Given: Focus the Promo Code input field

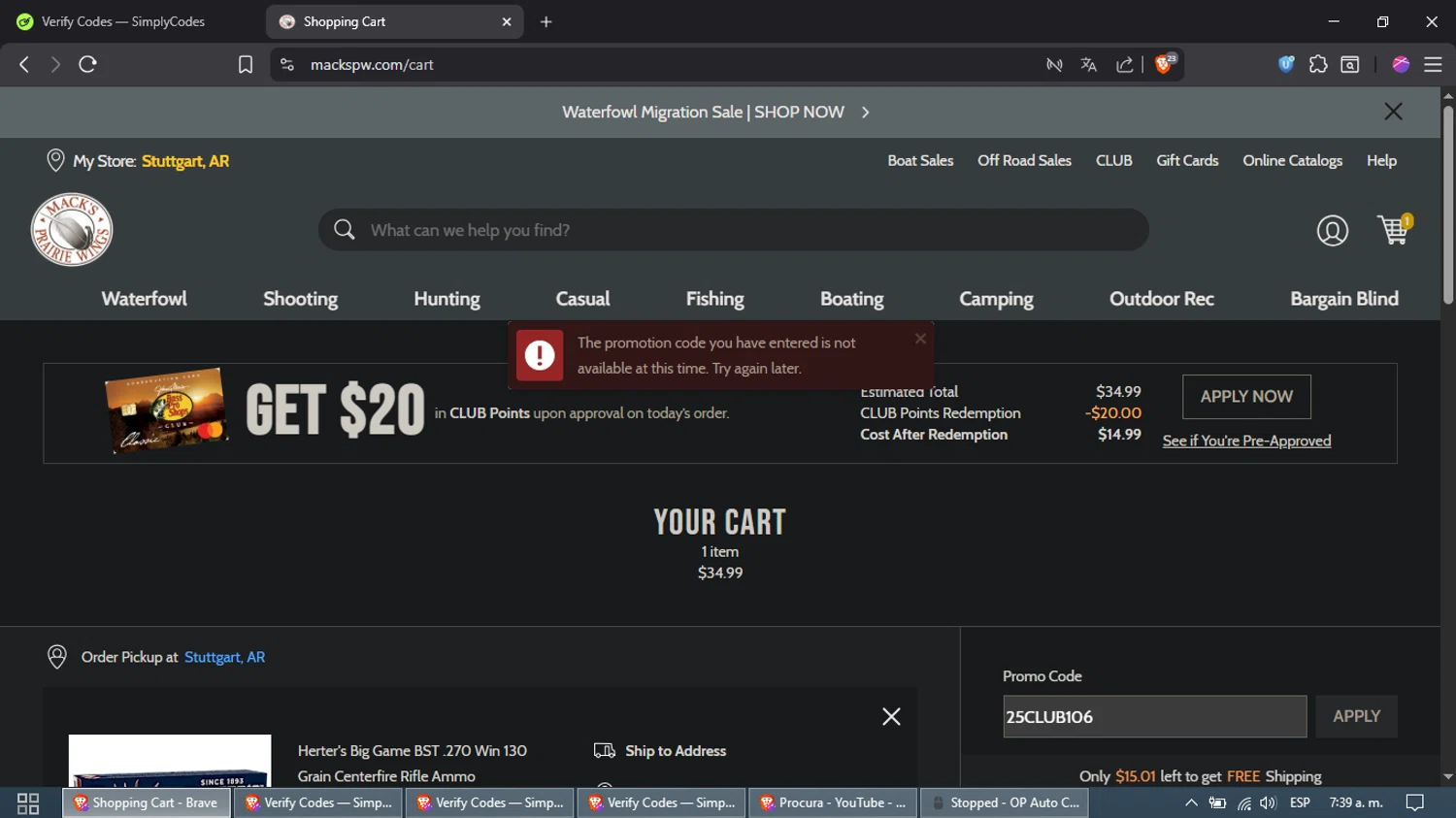Looking at the screenshot, I should pyautogui.click(x=1154, y=716).
